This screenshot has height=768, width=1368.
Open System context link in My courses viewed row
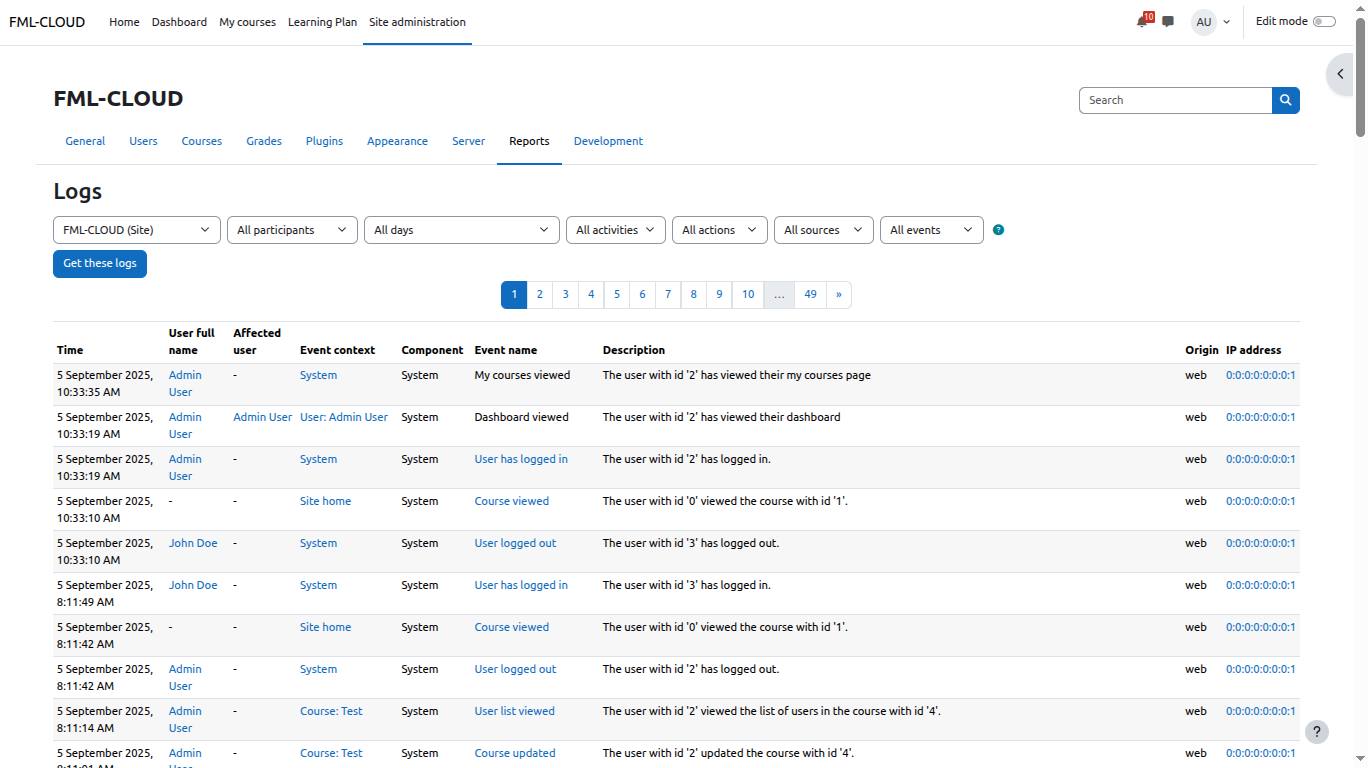click(x=318, y=376)
